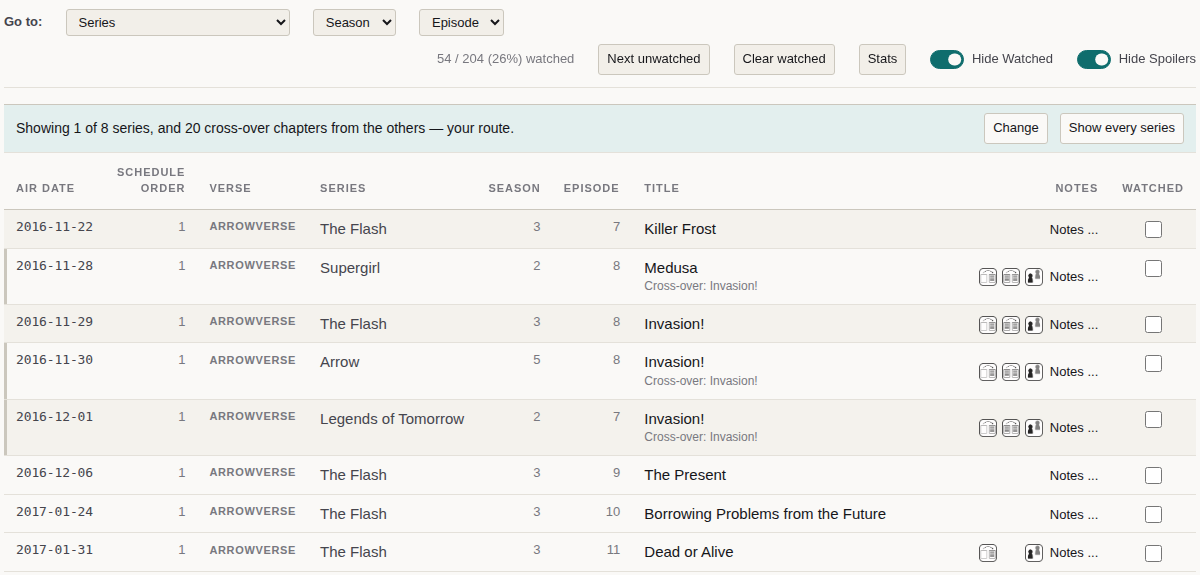The image size is (1200, 575).
Task: Click people icon in Legends of Tomorrow row
Action: [x=1034, y=427]
